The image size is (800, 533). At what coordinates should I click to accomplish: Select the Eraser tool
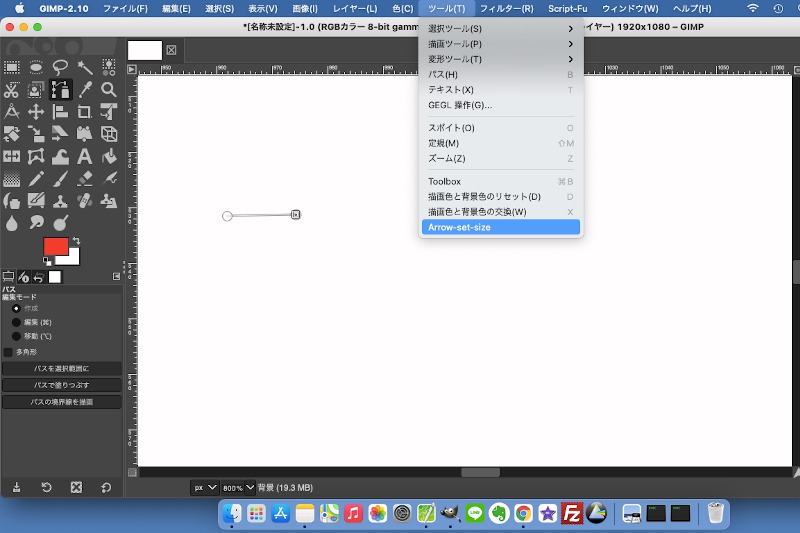85,178
